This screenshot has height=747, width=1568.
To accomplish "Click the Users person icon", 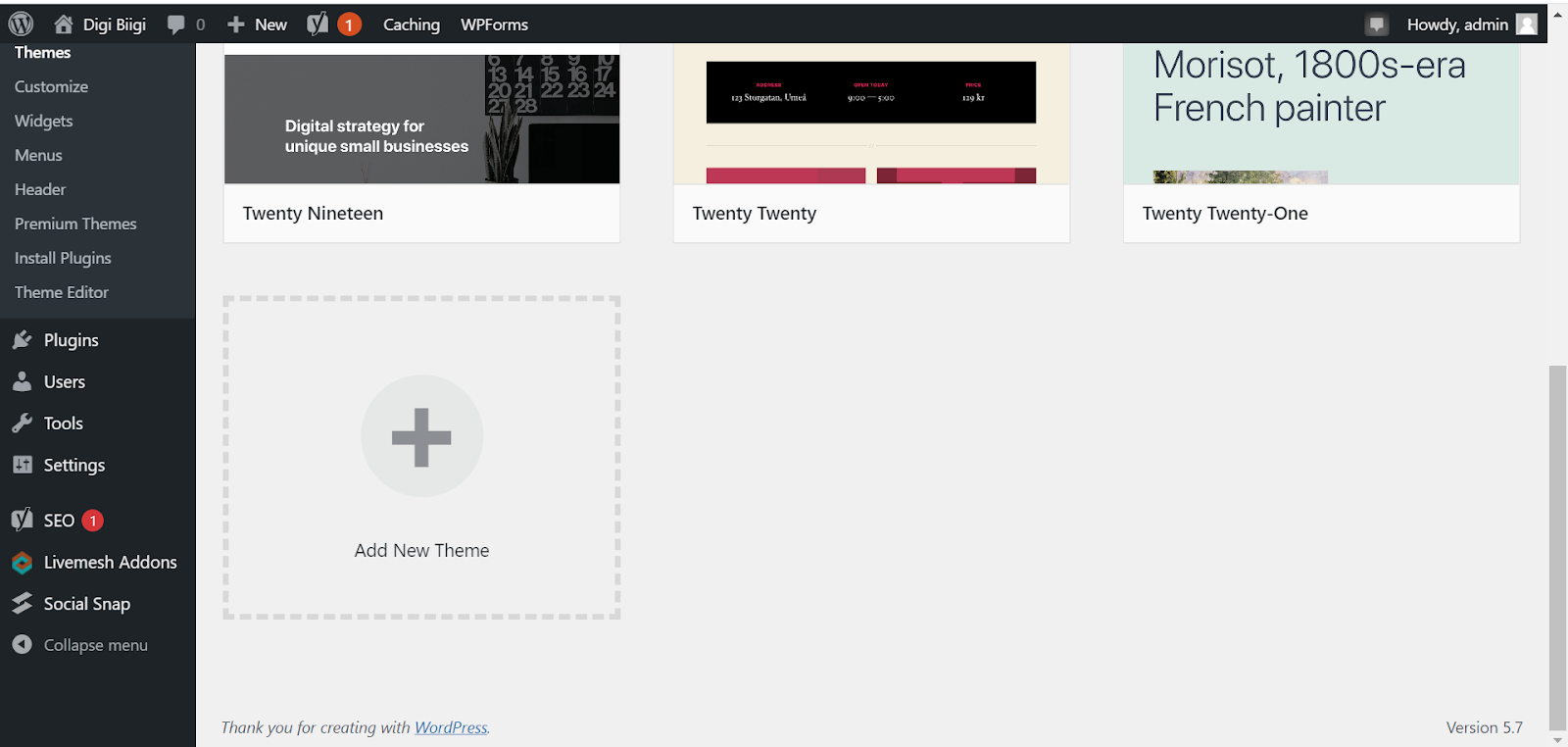I will click(x=22, y=382).
